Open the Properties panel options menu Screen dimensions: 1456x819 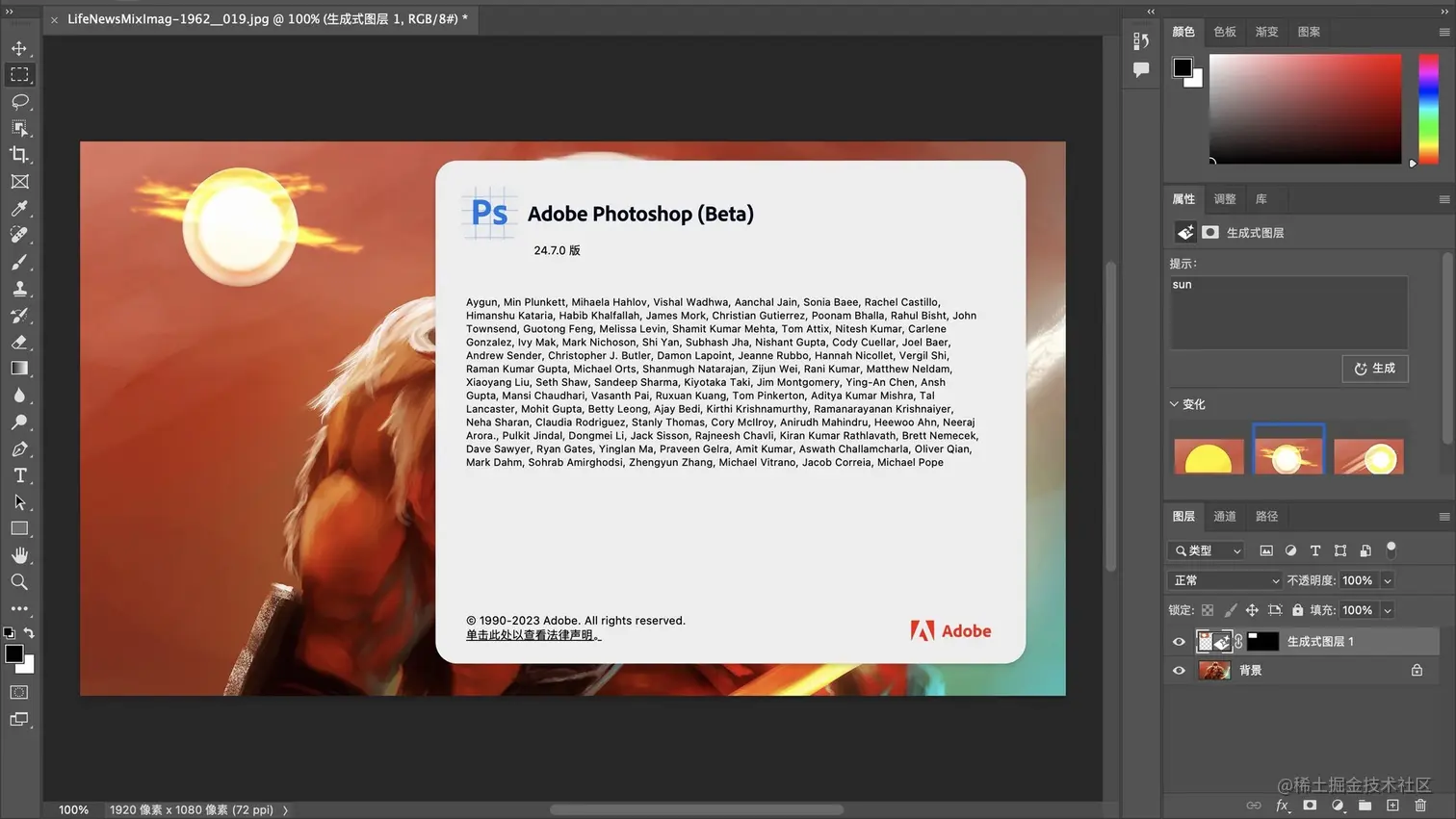[x=1444, y=199]
